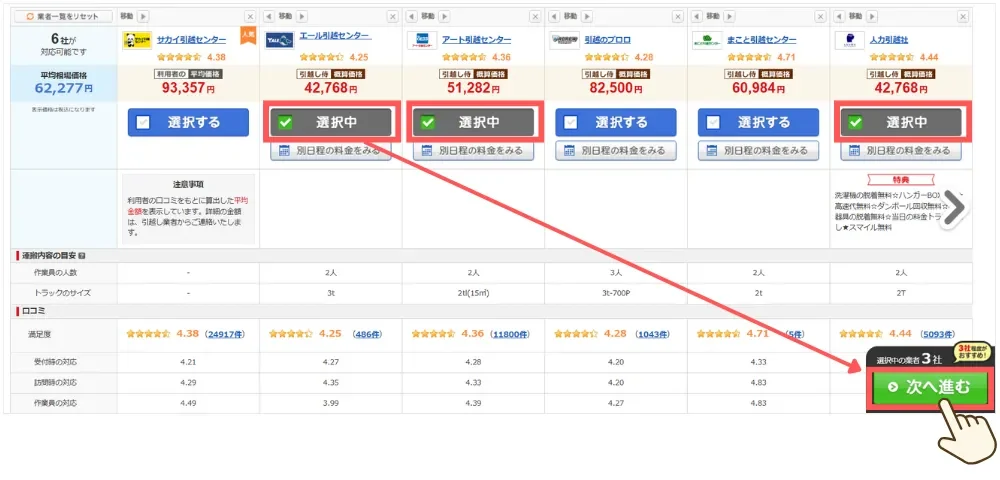Click the 引越のプロロ logo icon

point(564,40)
